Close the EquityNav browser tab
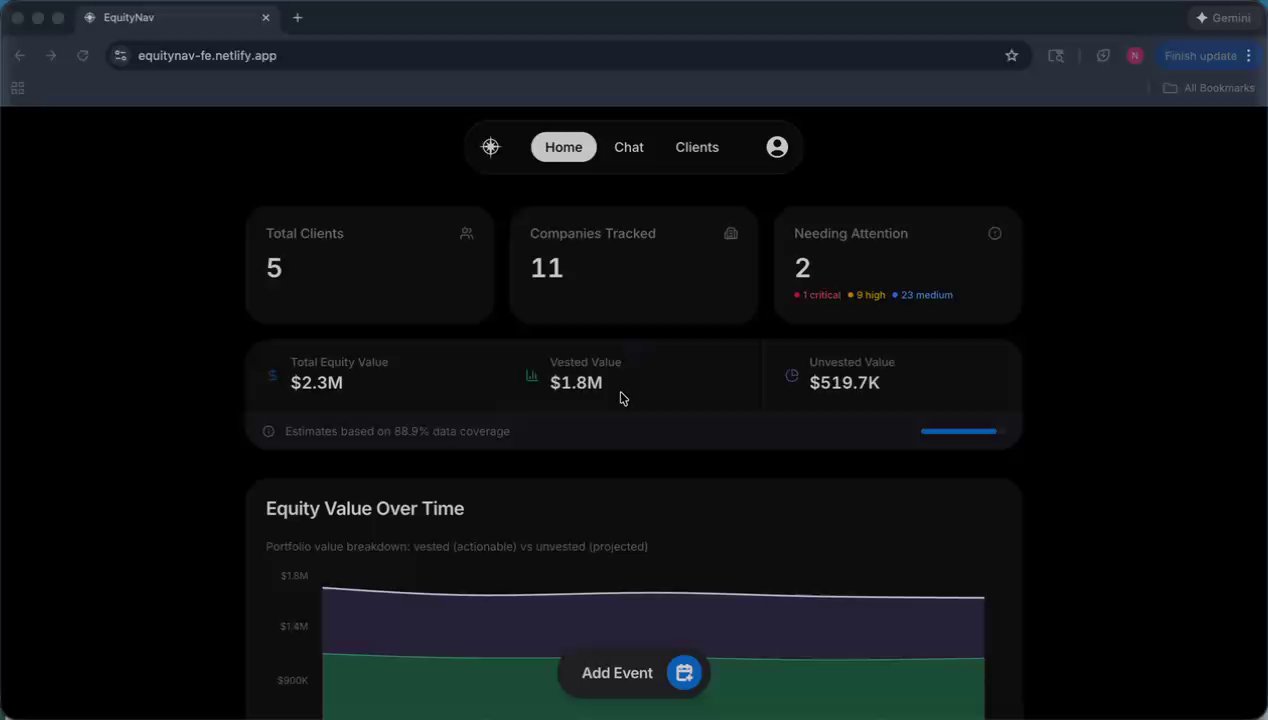 coord(266,18)
